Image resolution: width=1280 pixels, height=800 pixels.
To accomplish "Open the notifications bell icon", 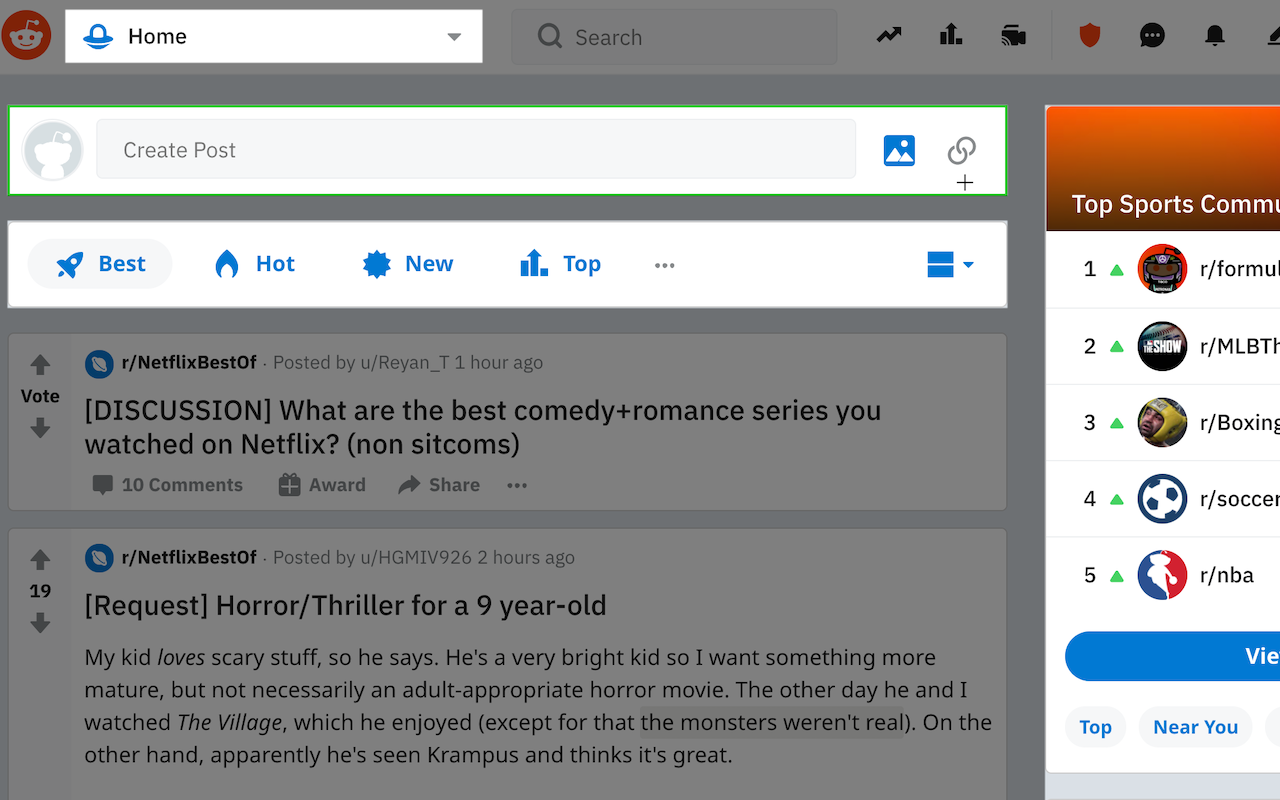I will click(x=1215, y=36).
